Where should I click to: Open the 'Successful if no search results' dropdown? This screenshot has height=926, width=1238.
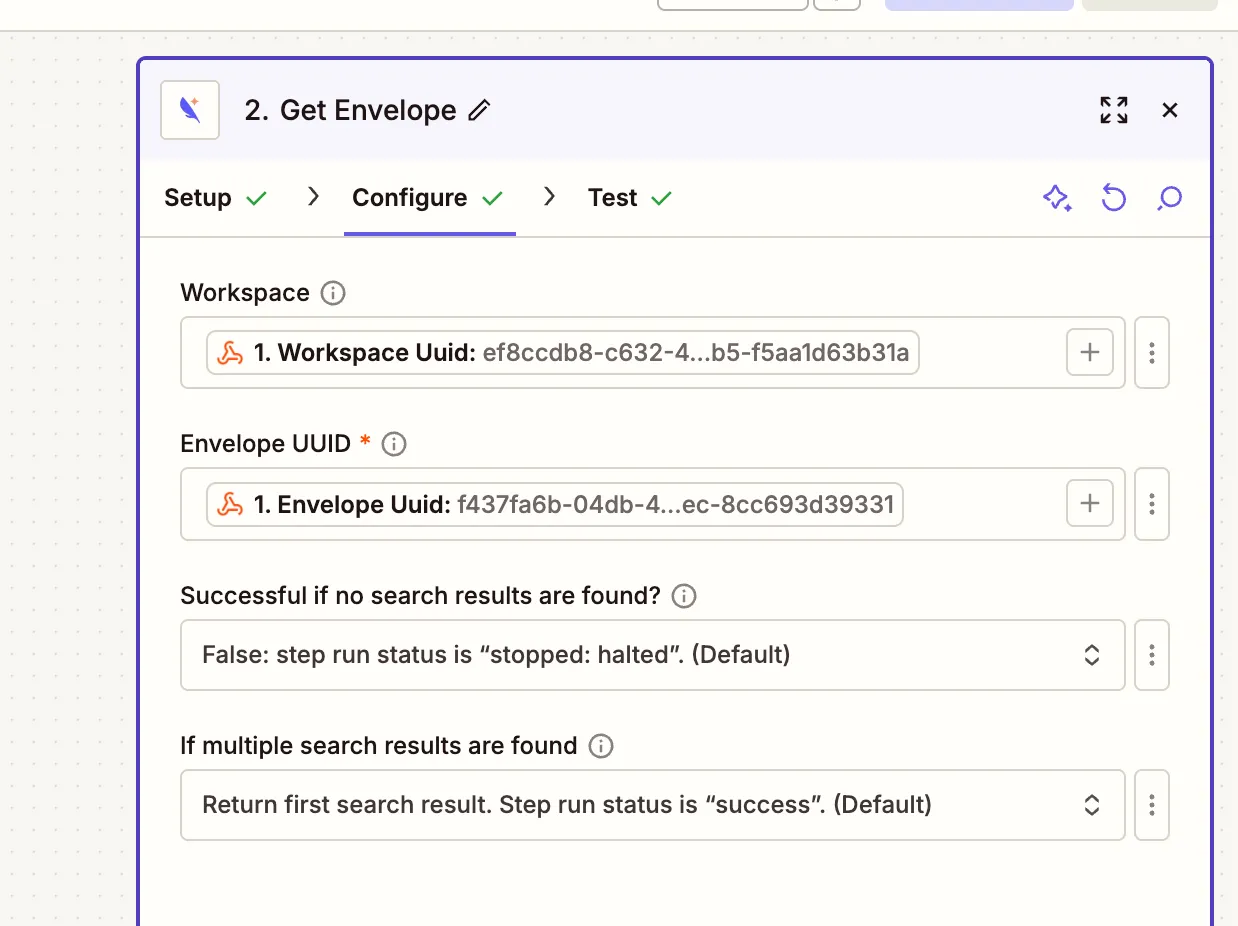click(x=652, y=655)
